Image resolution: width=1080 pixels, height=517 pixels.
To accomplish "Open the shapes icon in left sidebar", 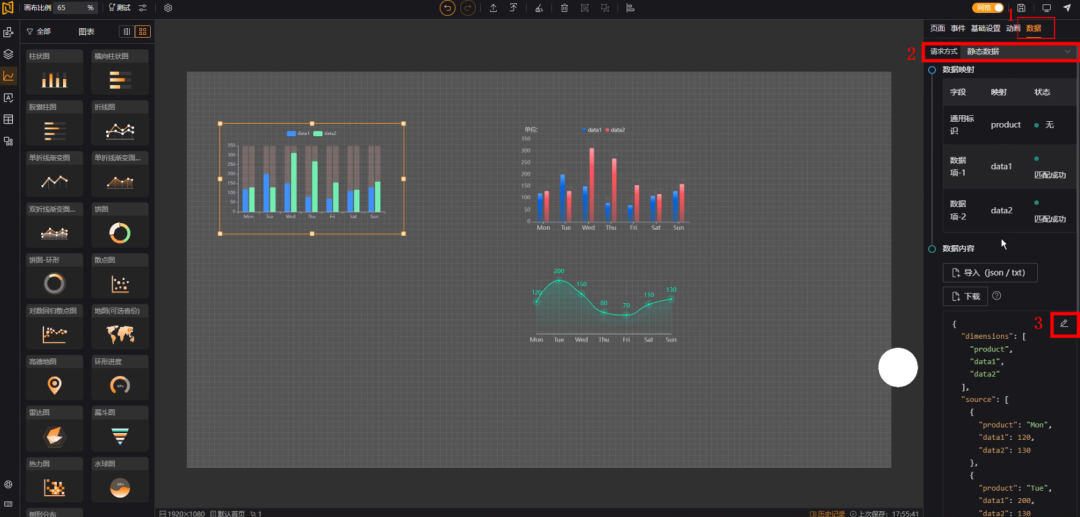I will pos(8,141).
